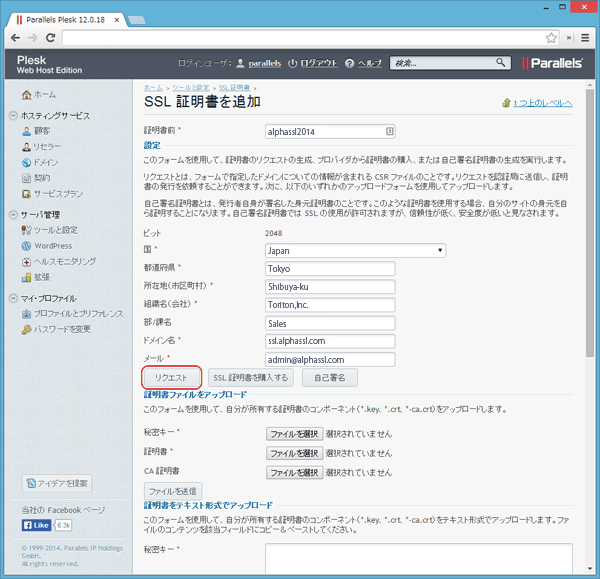The image size is (600, 579).
Task: Click the help question mark icon
Action: (349, 63)
